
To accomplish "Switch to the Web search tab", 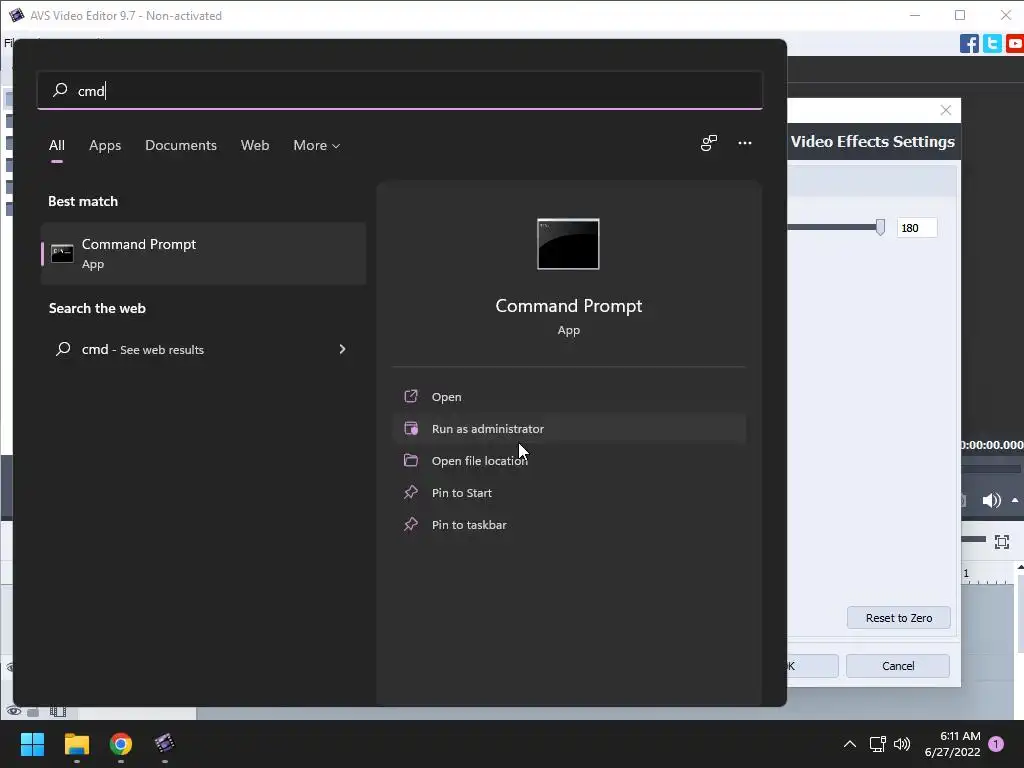I will tap(255, 145).
